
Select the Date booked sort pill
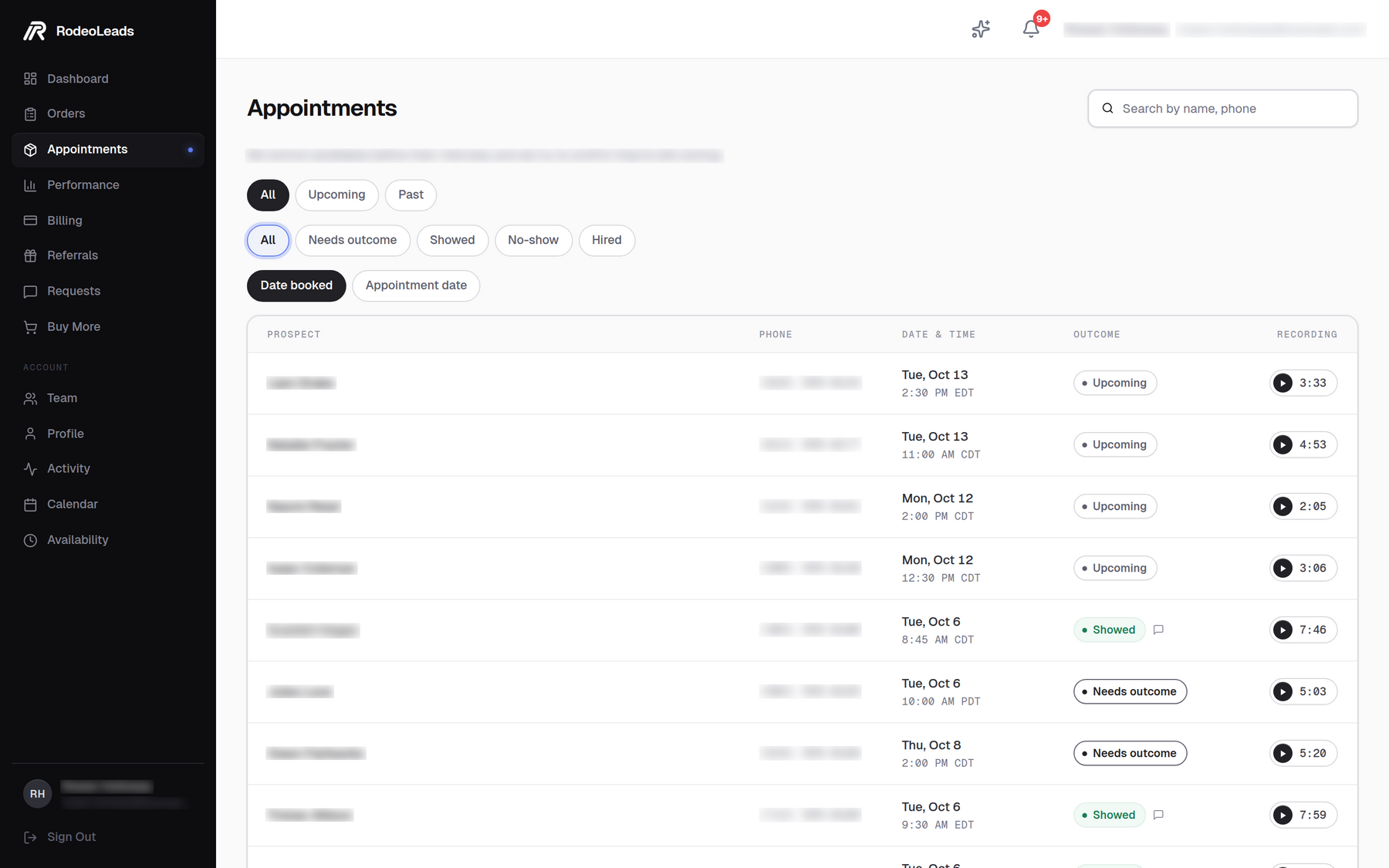pyautogui.click(x=296, y=285)
